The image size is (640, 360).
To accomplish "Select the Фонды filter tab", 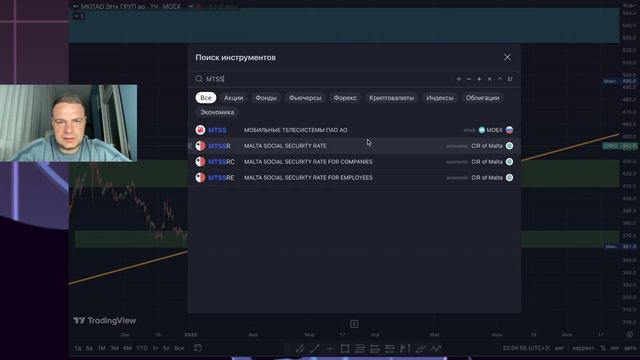I will [266, 98].
